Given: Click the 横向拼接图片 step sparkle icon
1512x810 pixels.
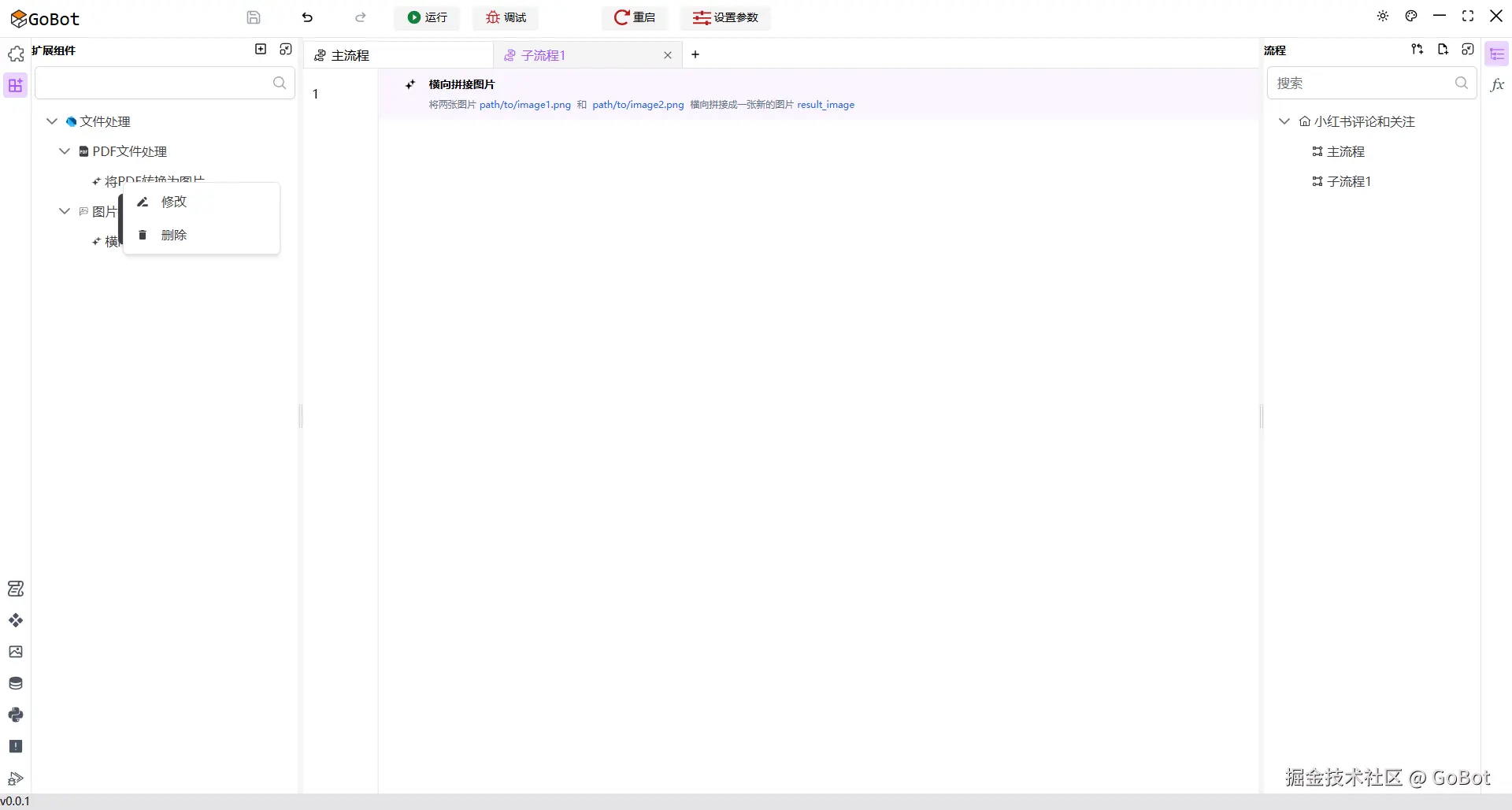Looking at the screenshot, I should click(x=410, y=84).
